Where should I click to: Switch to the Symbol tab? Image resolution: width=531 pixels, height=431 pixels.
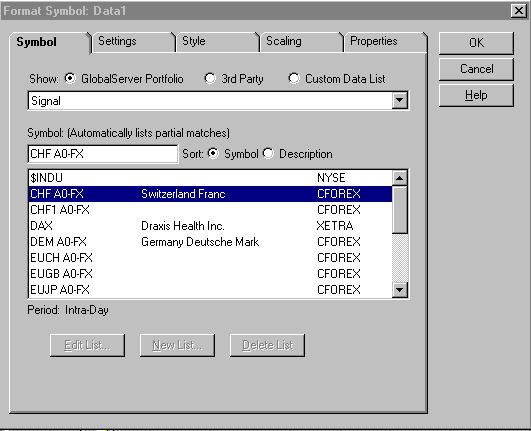pyautogui.click(x=50, y=42)
